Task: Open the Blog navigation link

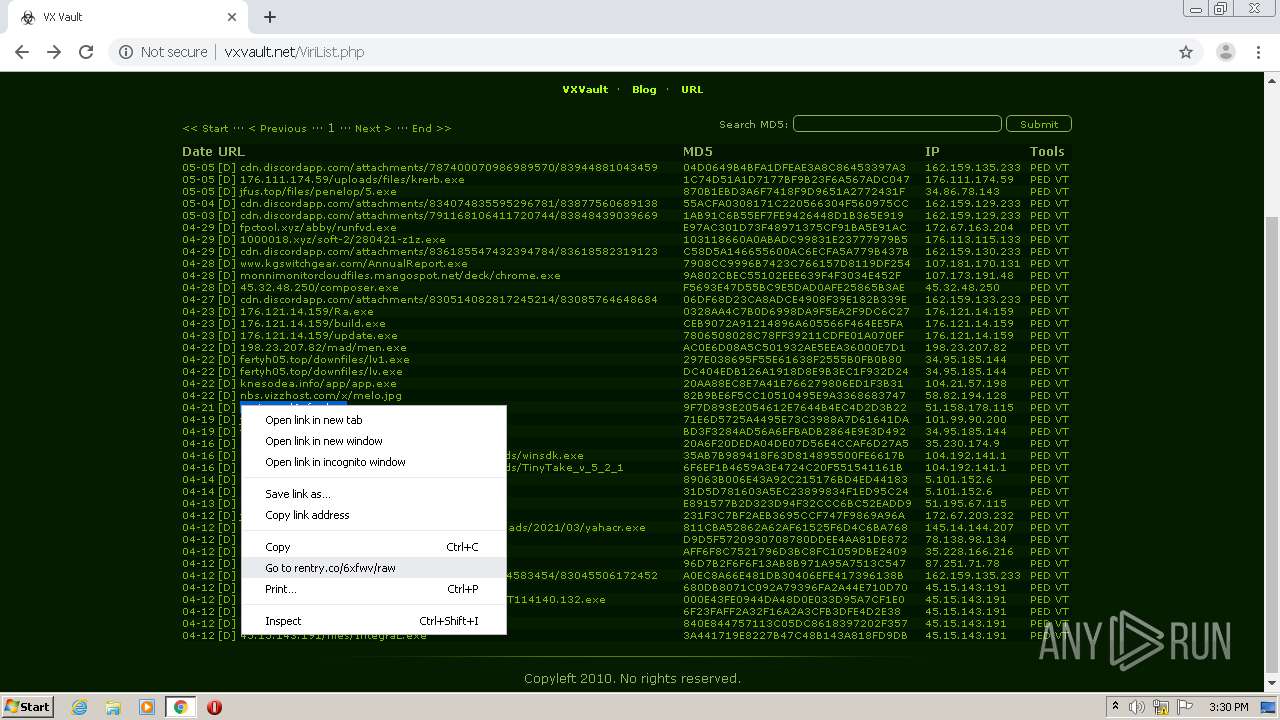Action: (x=644, y=90)
